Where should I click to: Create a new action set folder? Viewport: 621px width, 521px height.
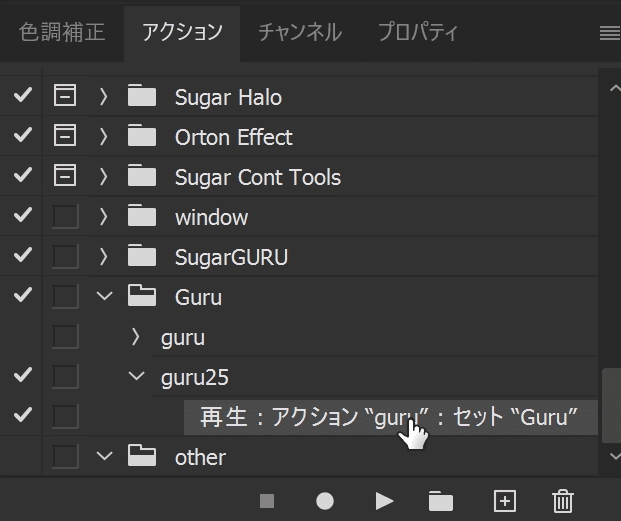[440, 501]
